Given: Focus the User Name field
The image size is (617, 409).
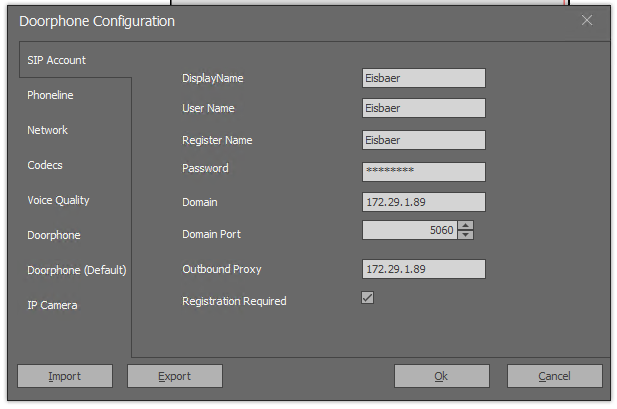Looking at the screenshot, I should click(x=424, y=108).
